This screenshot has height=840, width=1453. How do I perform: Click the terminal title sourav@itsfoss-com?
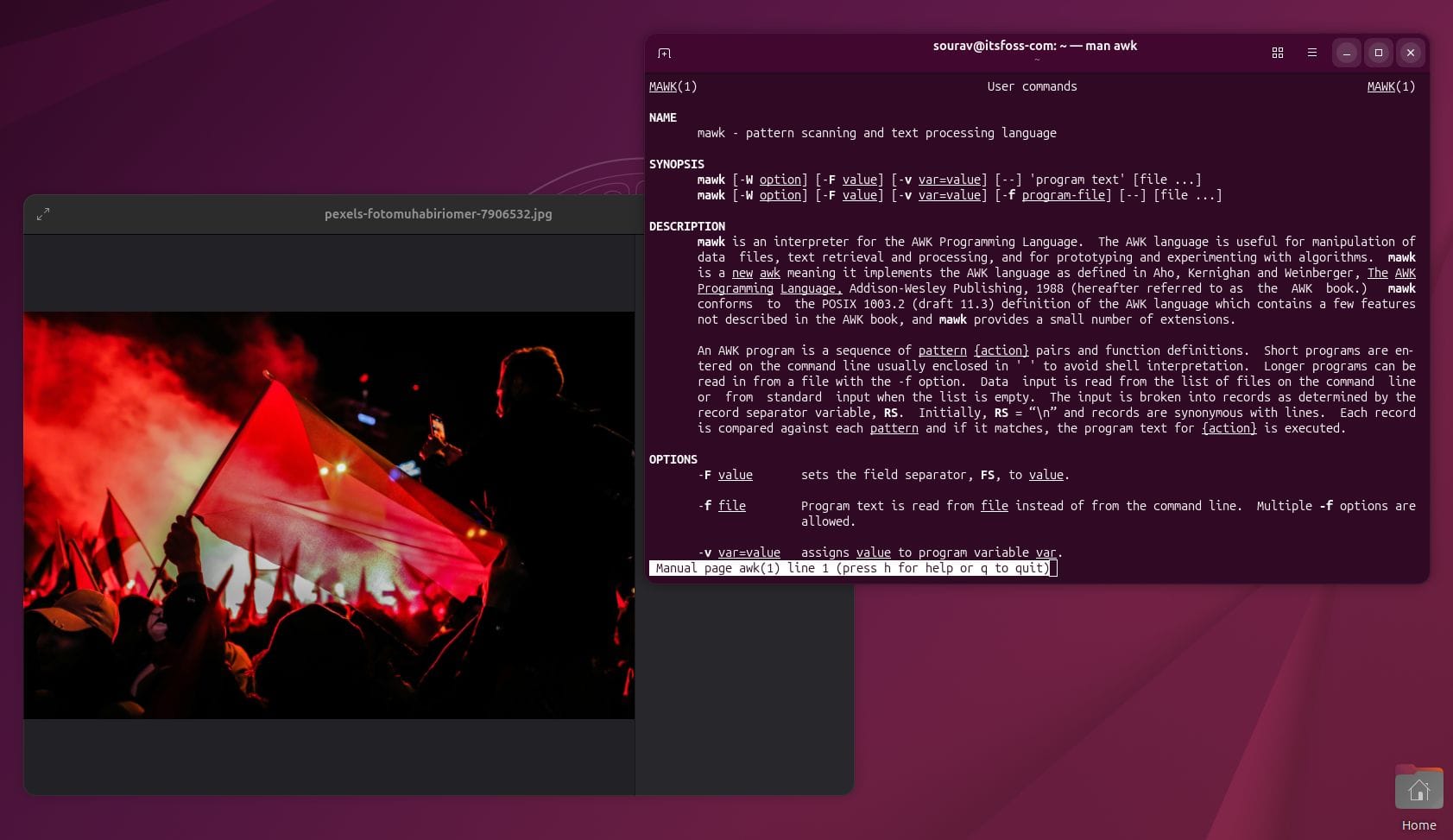[x=1035, y=46]
